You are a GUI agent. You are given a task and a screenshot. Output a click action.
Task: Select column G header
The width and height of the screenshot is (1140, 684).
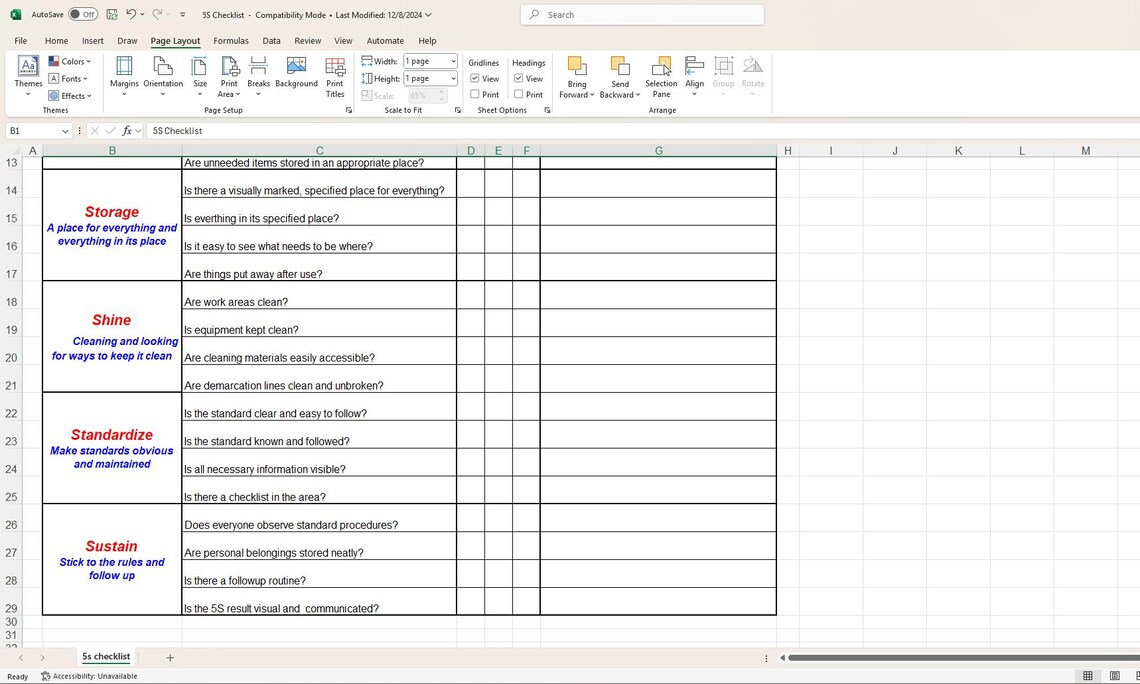coord(658,150)
